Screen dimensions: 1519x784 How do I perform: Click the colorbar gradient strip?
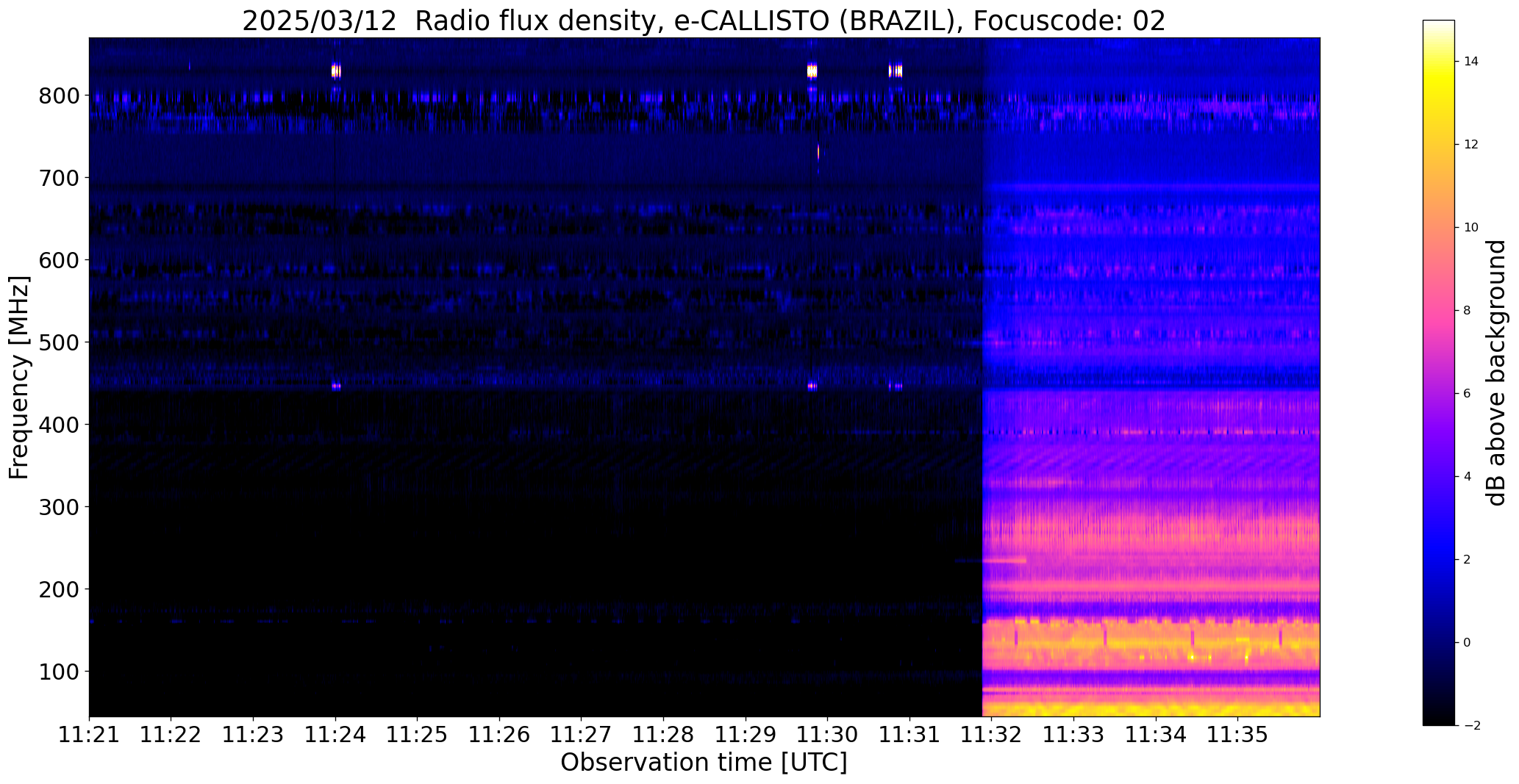1439,373
